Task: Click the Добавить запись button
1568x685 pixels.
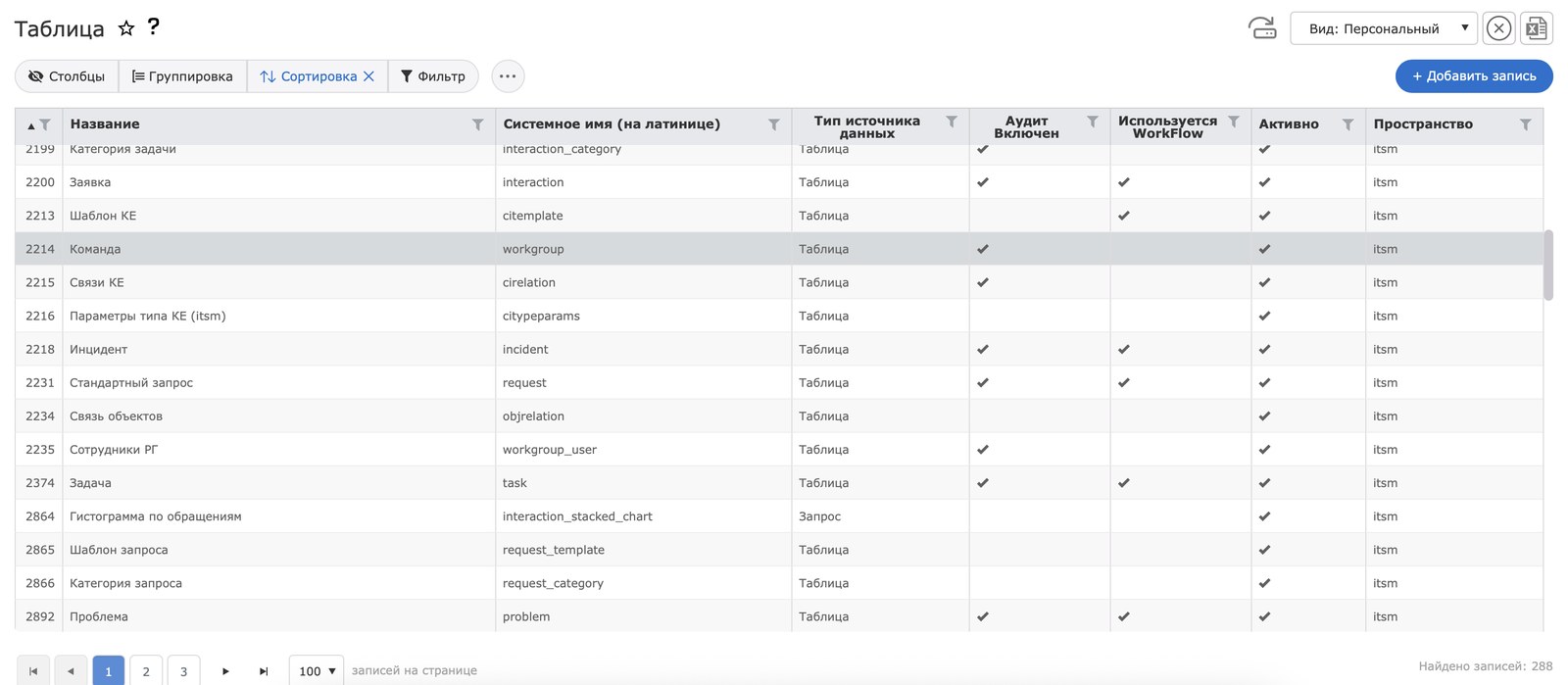Action: [1474, 76]
